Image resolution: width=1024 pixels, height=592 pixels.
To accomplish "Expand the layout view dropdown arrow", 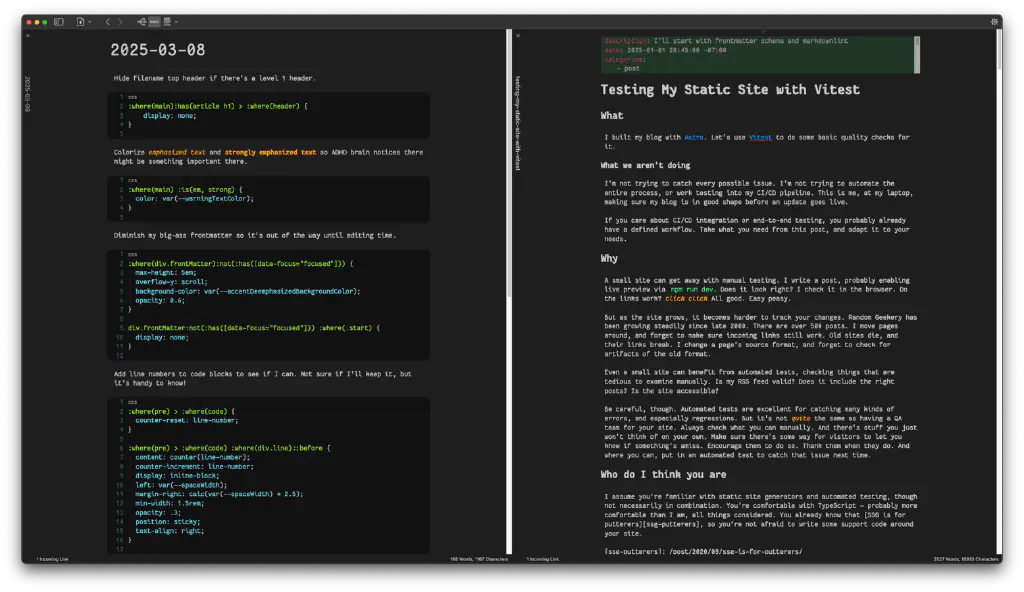I will click(x=177, y=21).
